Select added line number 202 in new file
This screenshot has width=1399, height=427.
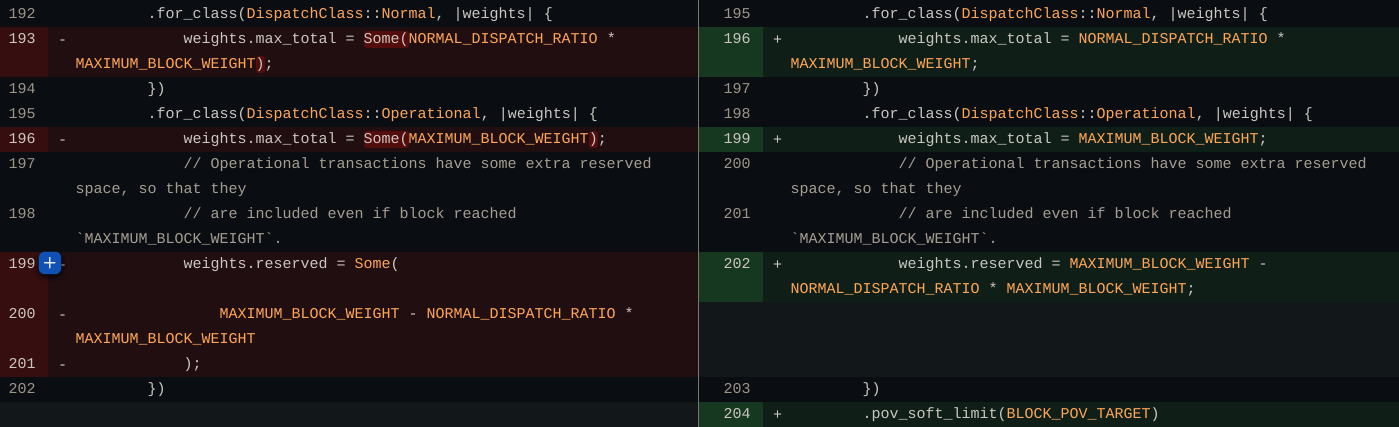[737, 264]
